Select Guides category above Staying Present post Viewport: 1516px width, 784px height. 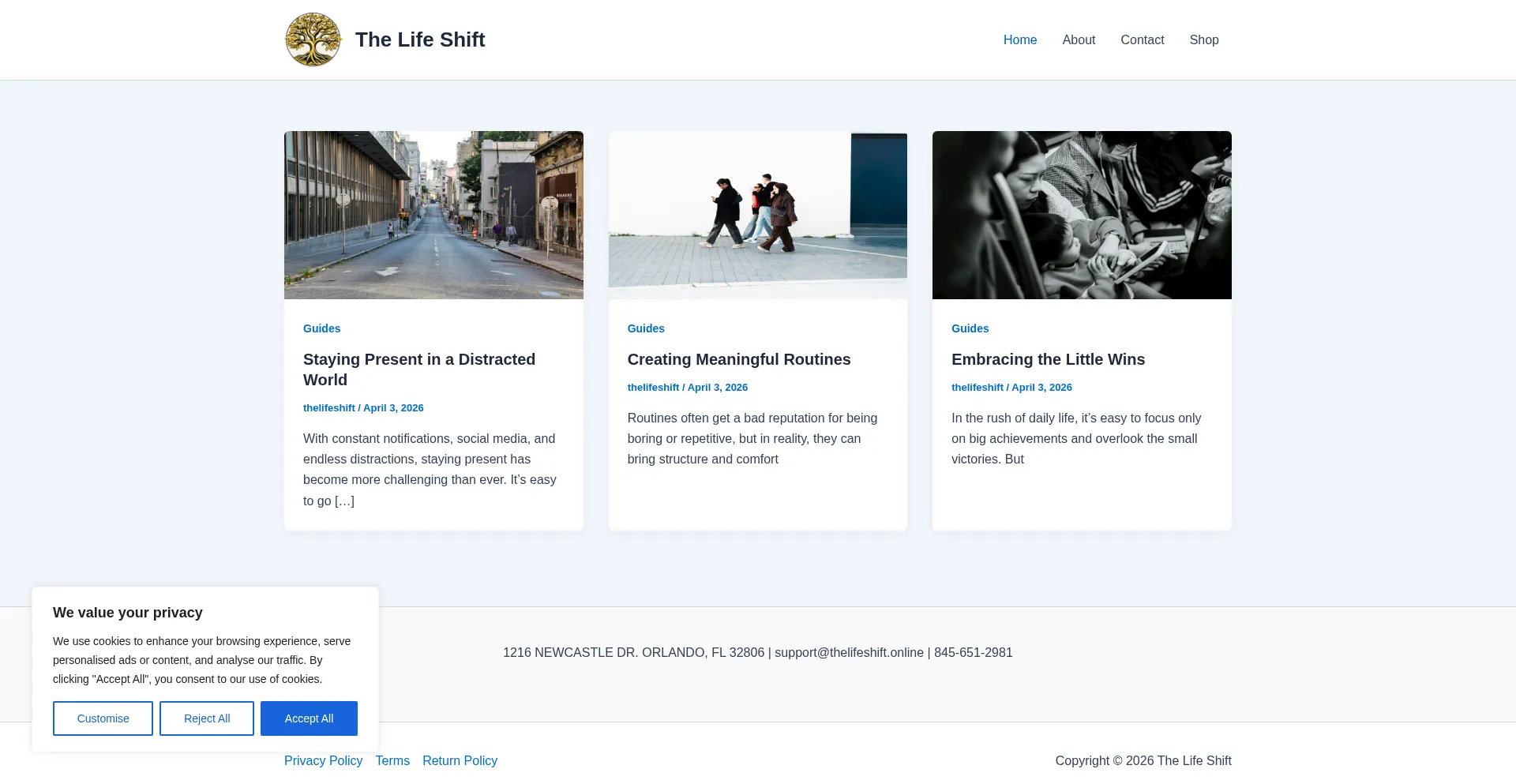coord(321,328)
